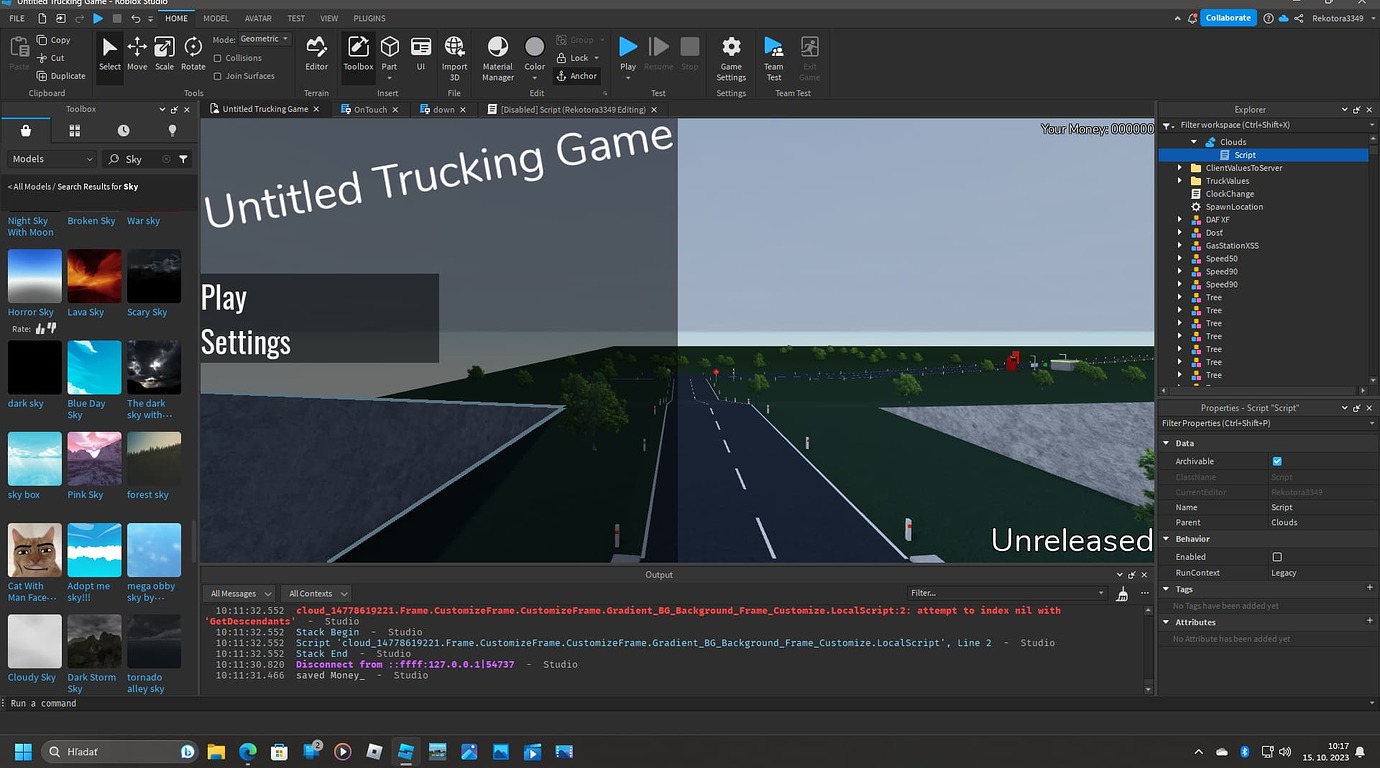Image resolution: width=1380 pixels, height=768 pixels.
Task: Open the PLUGINS ribbon tab
Action: tap(370, 19)
